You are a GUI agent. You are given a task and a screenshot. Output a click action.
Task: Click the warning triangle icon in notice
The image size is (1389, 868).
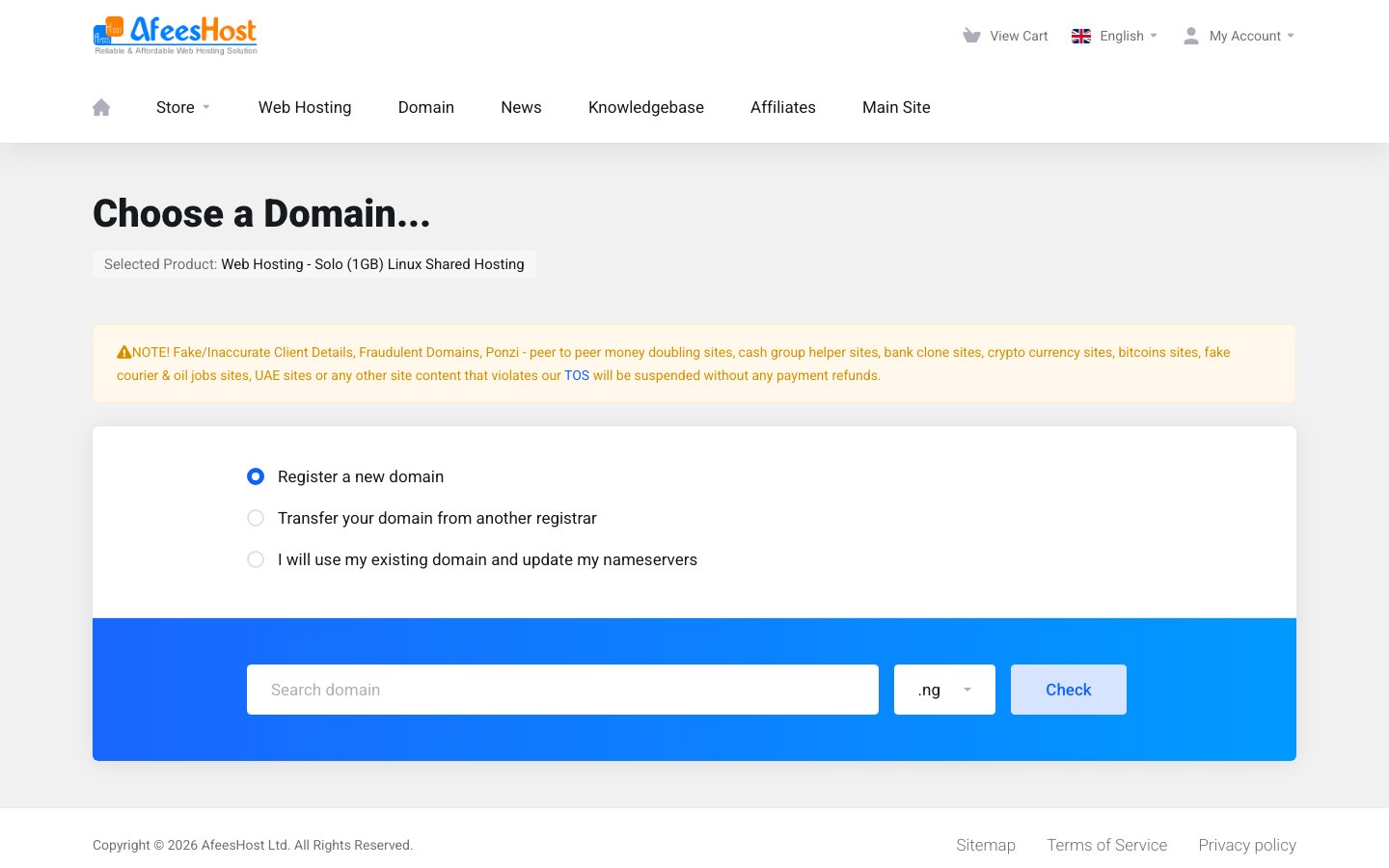[123, 352]
